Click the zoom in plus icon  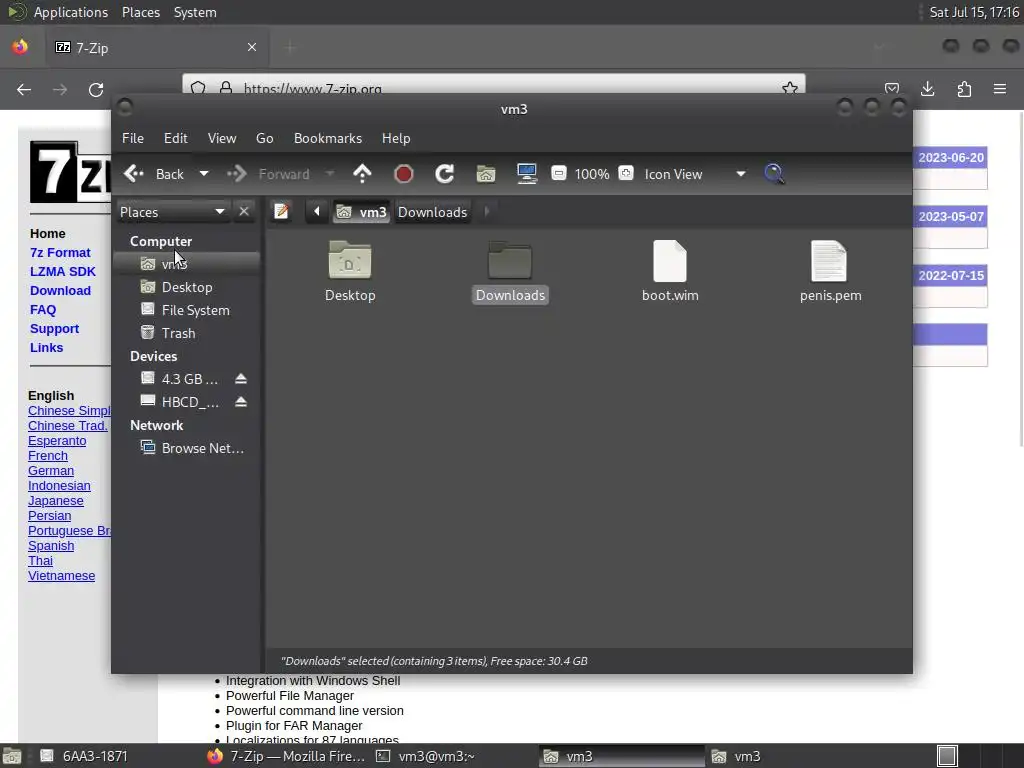tap(626, 173)
